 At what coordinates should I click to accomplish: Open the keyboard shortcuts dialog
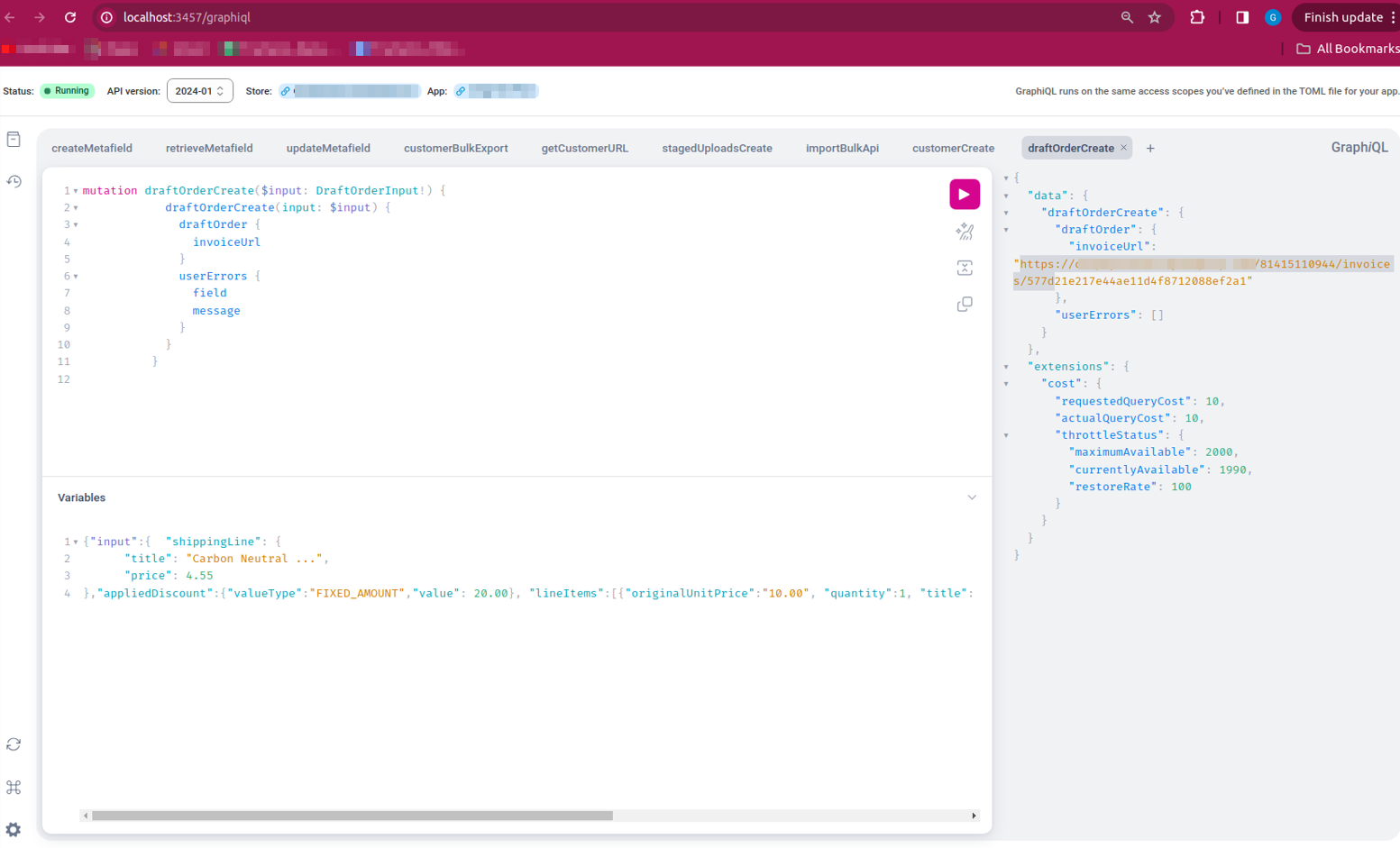[x=14, y=787]
